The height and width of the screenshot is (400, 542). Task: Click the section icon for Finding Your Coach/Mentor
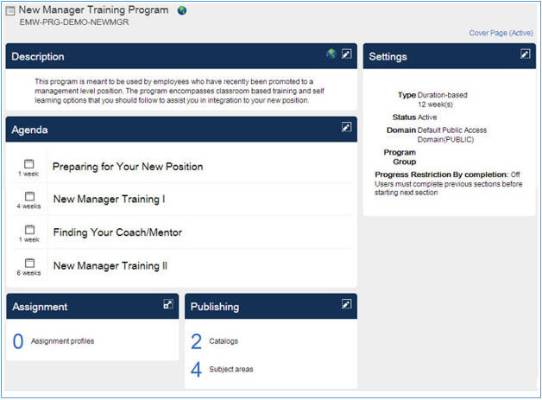(30, 230)
